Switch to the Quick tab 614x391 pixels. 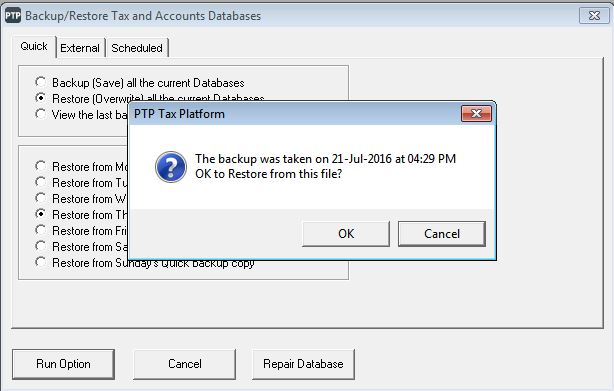(34, 46)
